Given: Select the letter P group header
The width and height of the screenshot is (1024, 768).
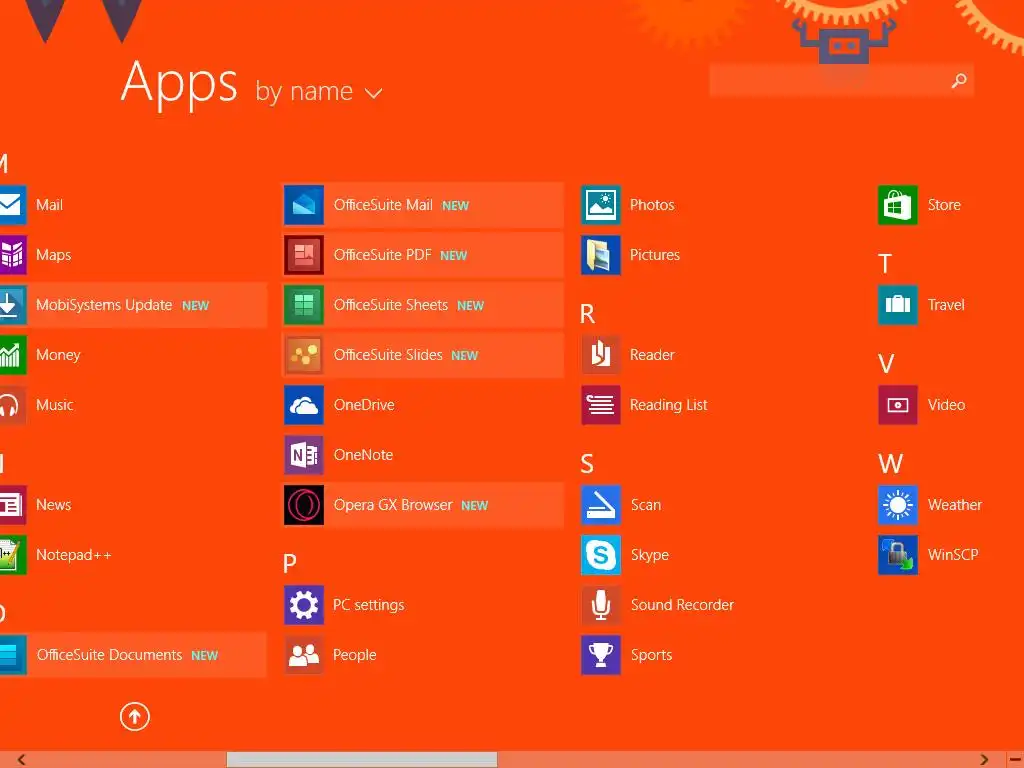Looking at the screenshot, I should point(289,564).
